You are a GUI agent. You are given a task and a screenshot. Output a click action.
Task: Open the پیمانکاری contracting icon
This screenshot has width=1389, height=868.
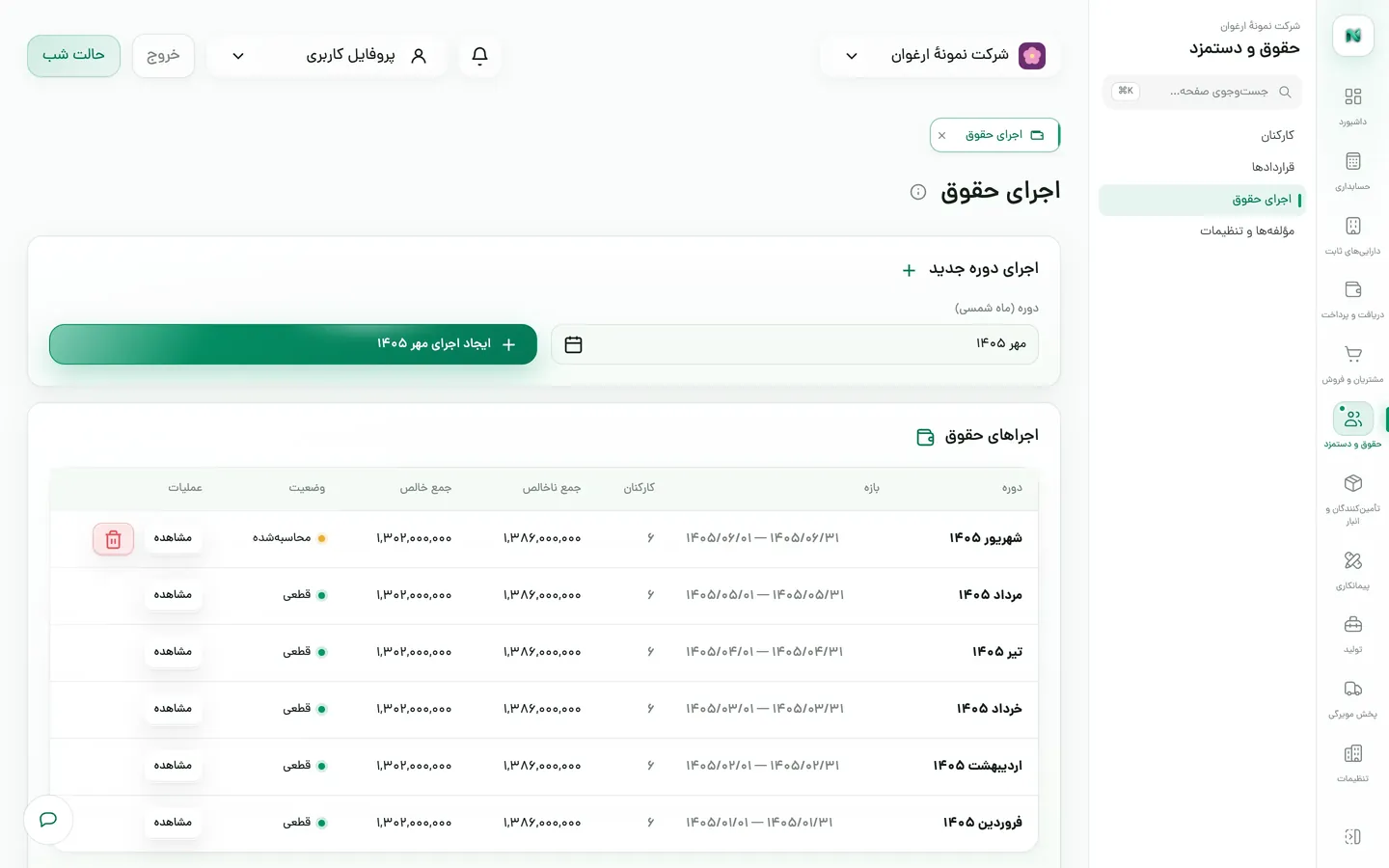coord(1352,560)
